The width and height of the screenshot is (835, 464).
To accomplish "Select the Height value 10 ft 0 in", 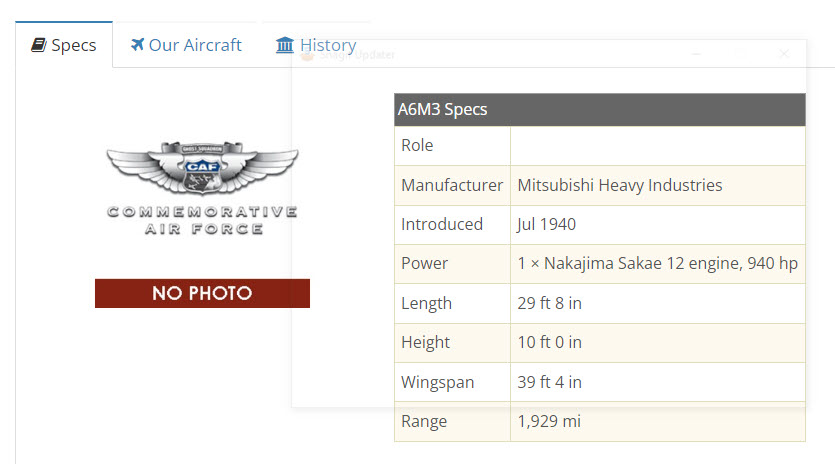I will tap(550, 343).
